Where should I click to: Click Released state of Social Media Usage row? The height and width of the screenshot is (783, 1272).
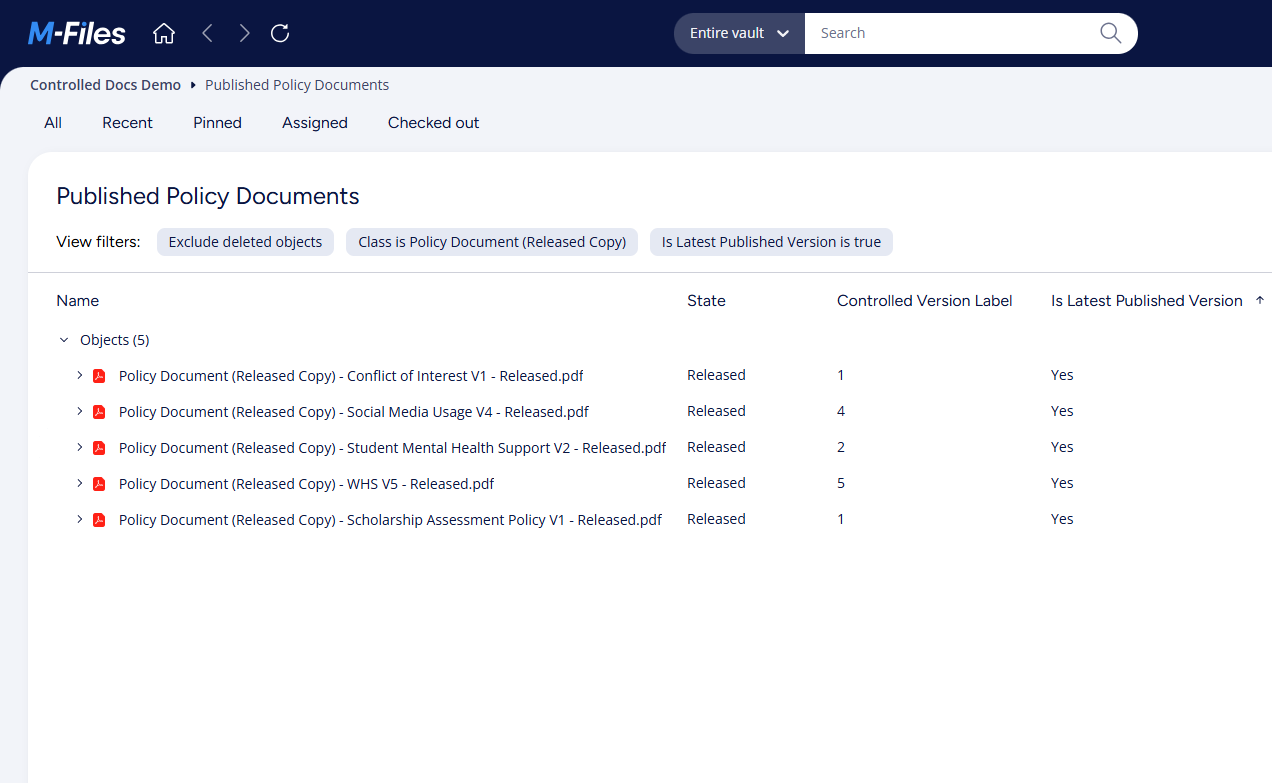(x=716, y=411)
